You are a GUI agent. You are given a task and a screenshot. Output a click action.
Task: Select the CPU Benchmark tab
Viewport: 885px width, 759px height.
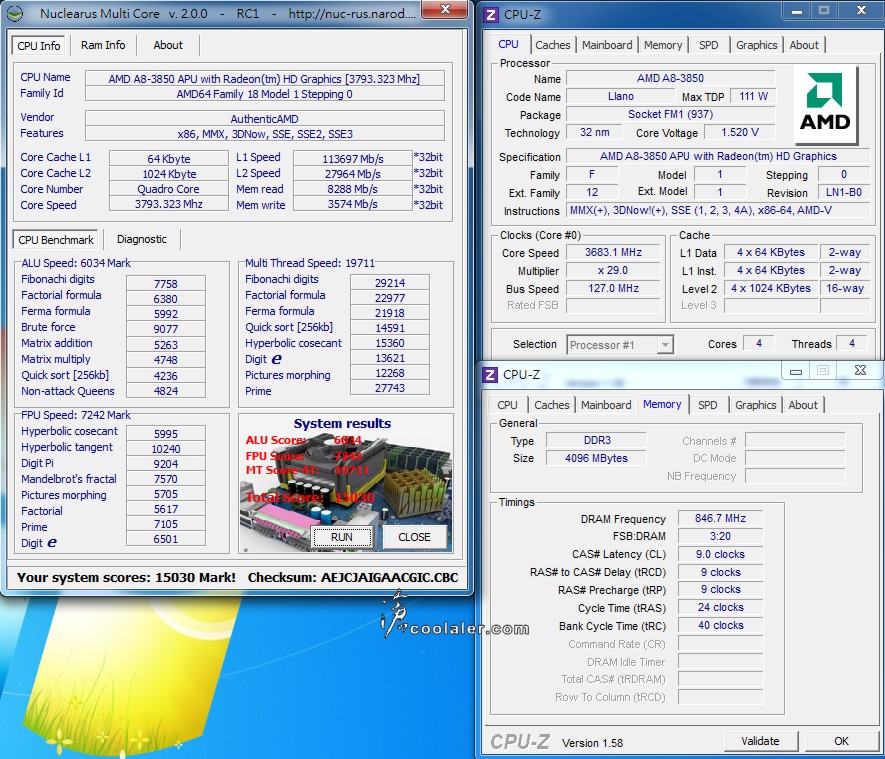[56, 240]
